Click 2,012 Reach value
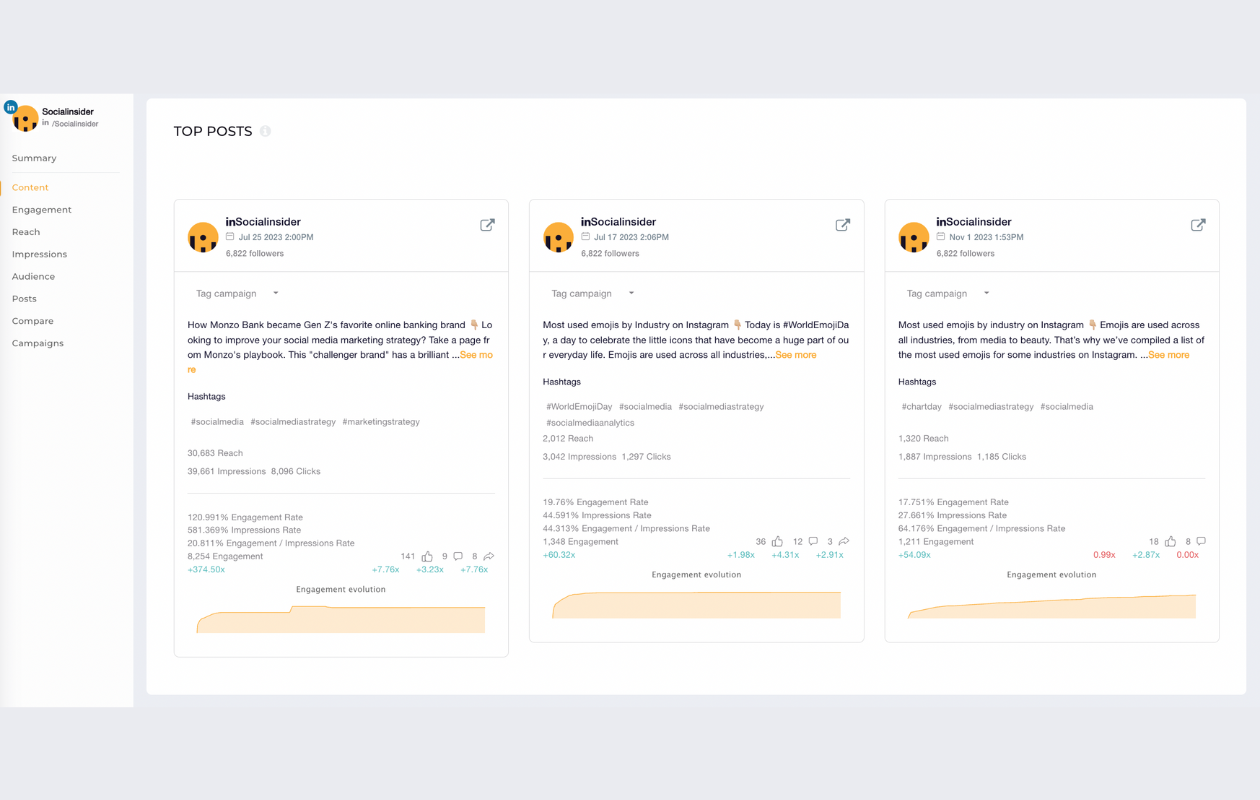This screenshot has height=800, width=1260. 568,438
